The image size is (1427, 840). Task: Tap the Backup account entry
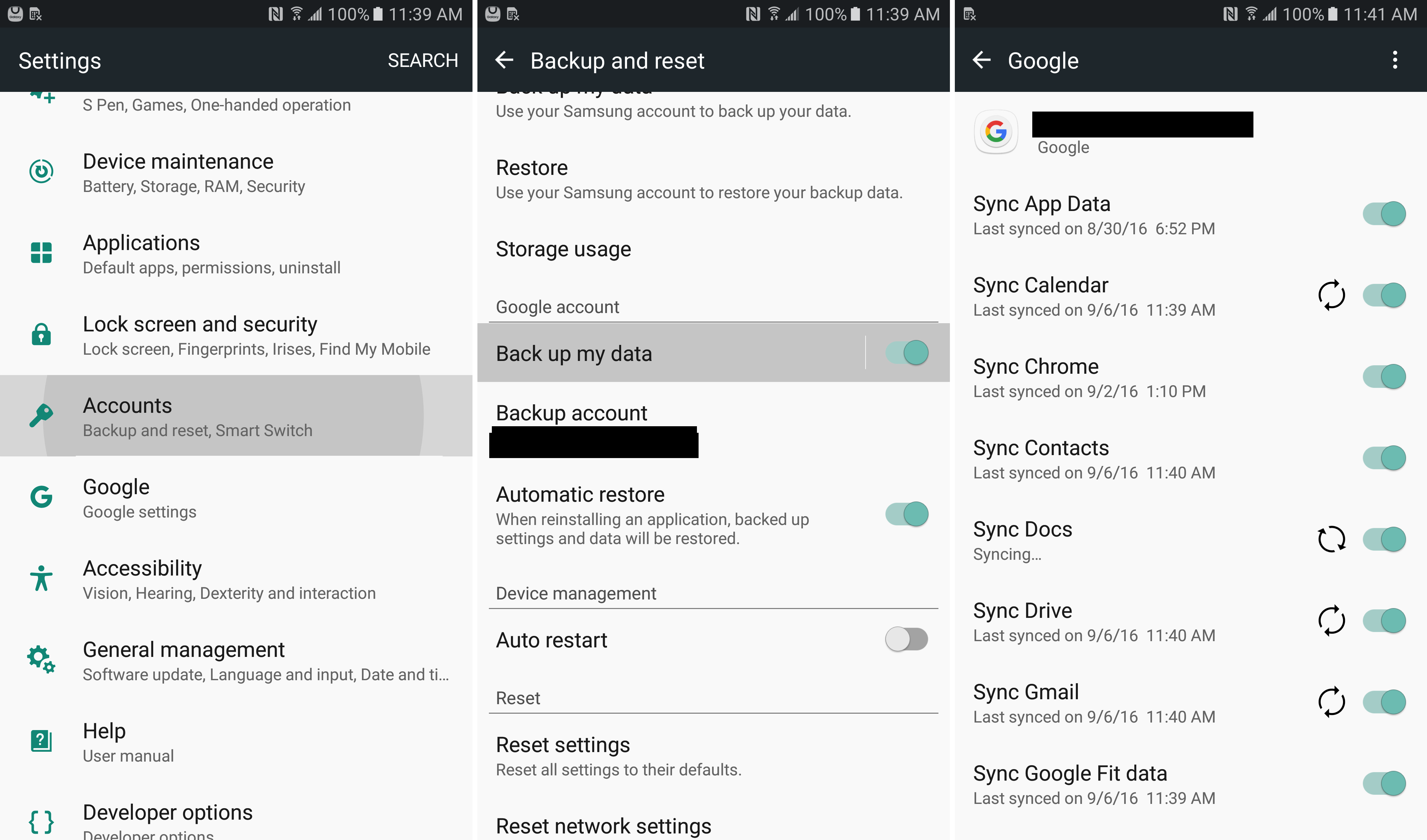click(x=713, y=429)
